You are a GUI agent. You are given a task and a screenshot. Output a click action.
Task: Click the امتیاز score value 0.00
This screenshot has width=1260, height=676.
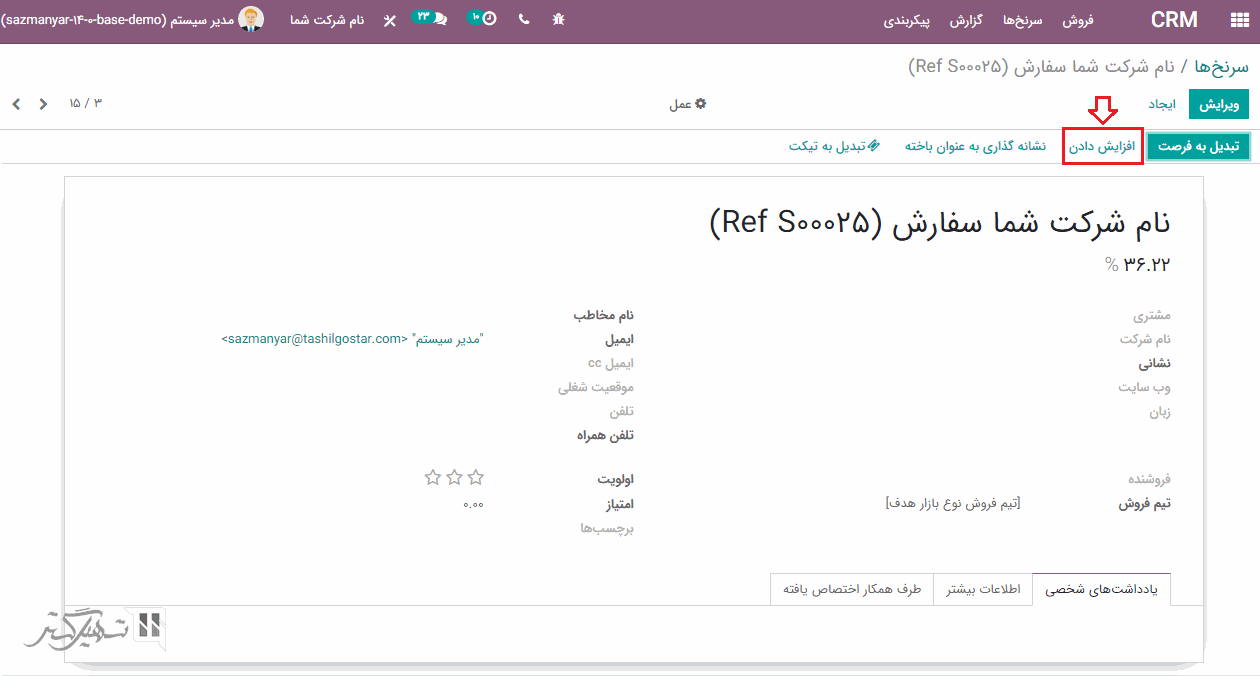point(473,504)
